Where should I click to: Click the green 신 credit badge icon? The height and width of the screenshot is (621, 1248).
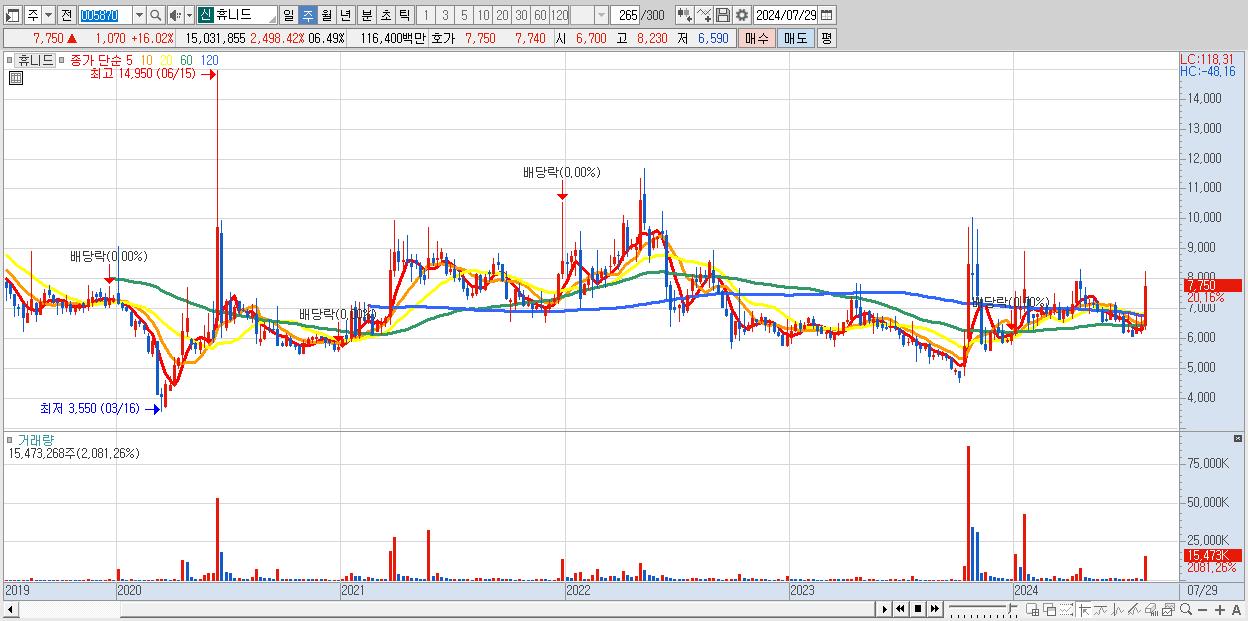205,15
